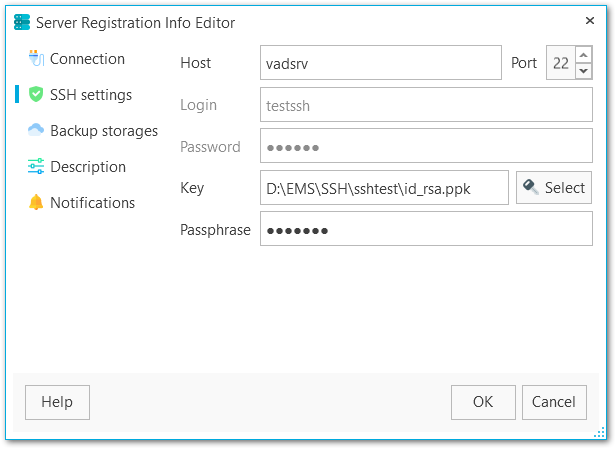Open the Description section
Viewport: 616px width, 449px height.
click(x=87, y=167)
